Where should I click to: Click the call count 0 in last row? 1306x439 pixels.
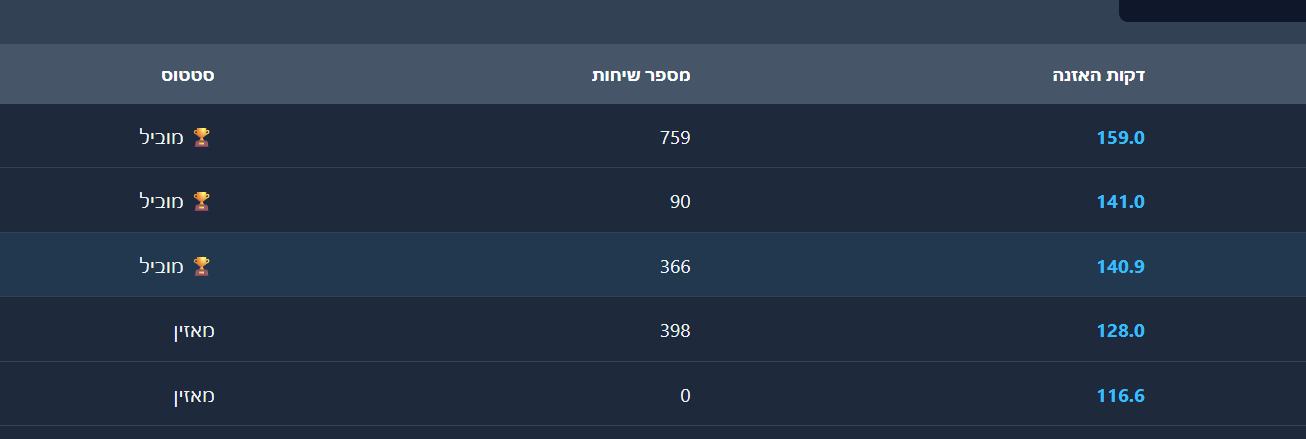tap(685, 395)
